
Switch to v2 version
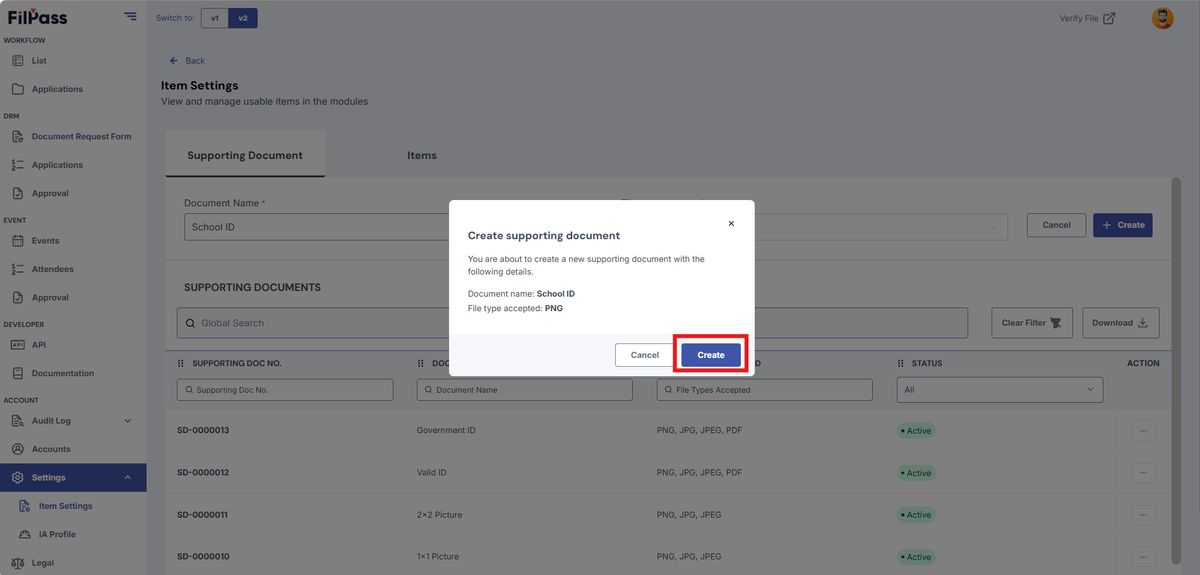click(243, 18)
